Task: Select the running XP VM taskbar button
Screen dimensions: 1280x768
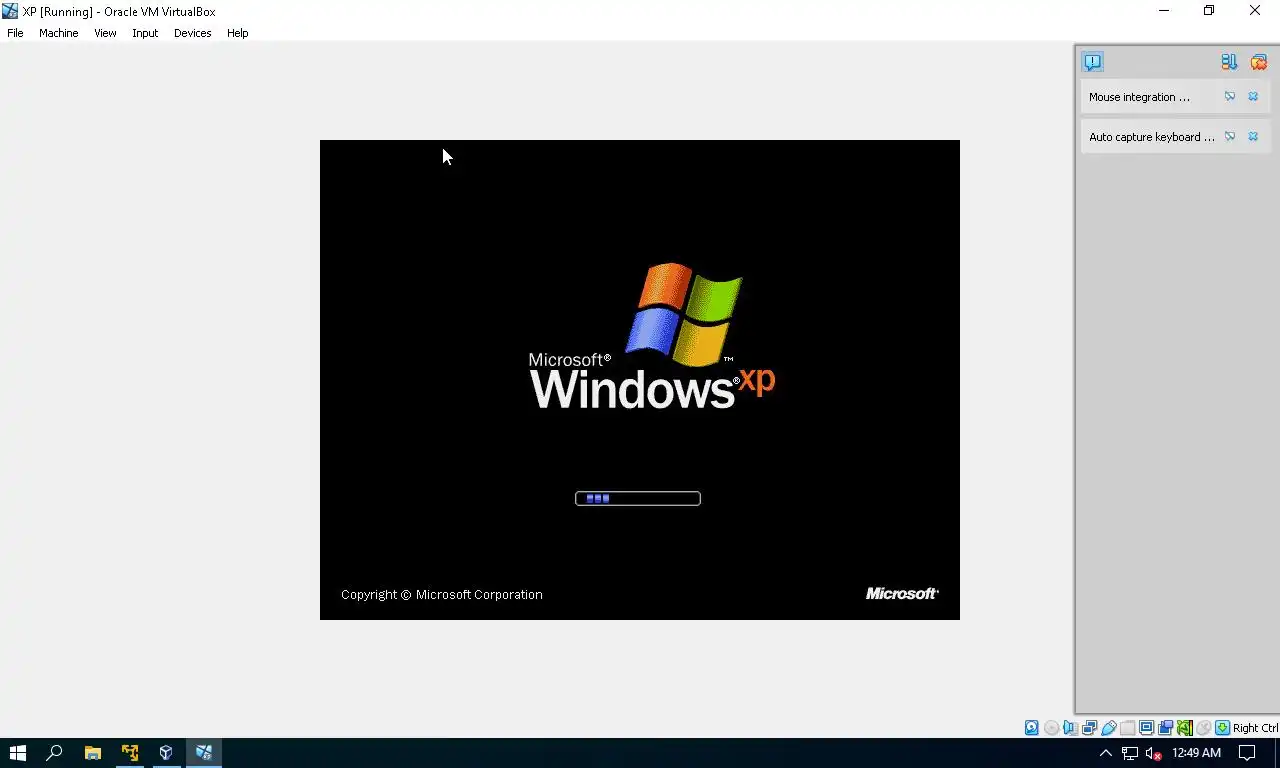Action: pos(203,753)
